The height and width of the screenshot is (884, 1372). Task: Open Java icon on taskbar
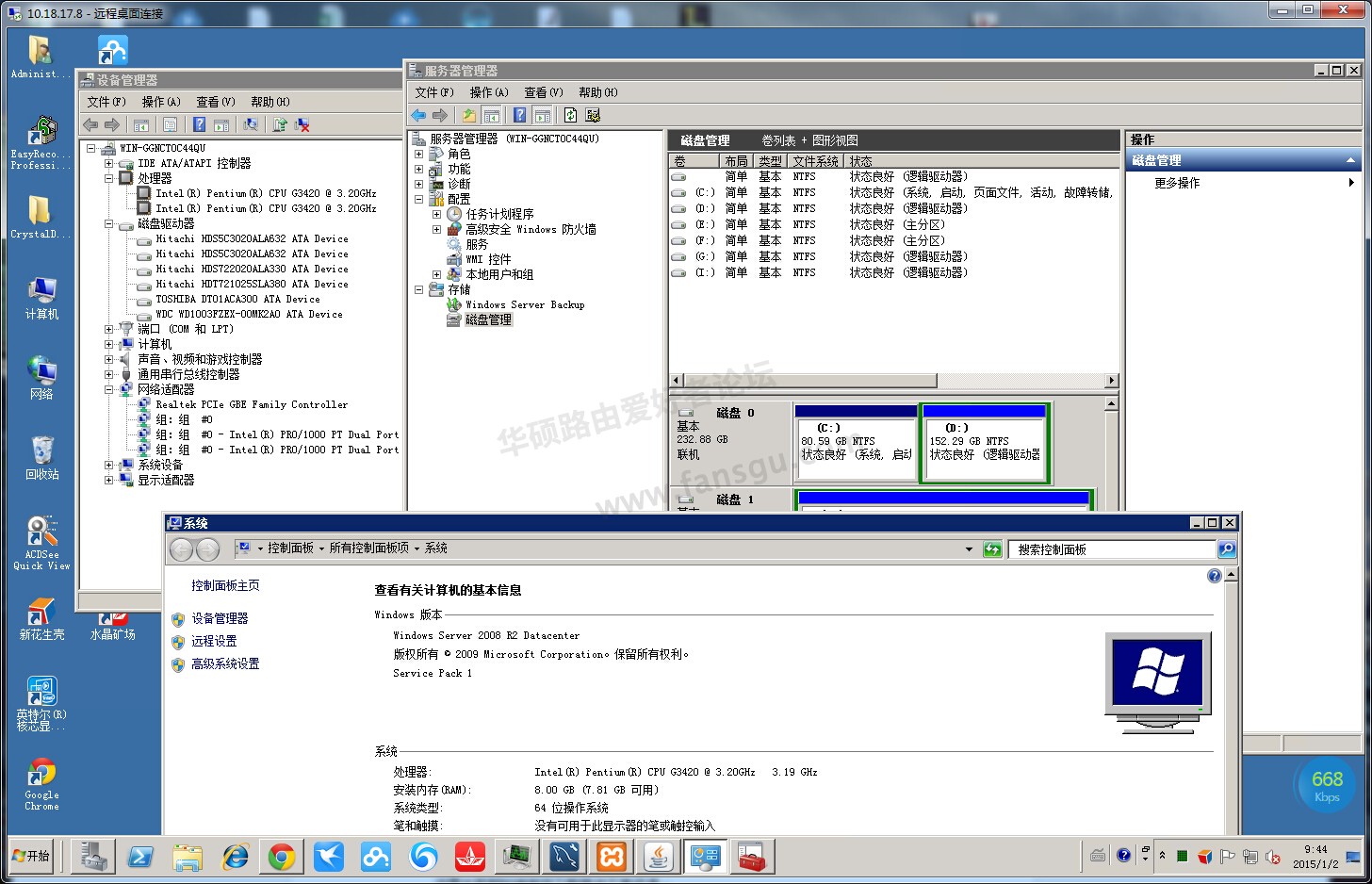[659, 857]
